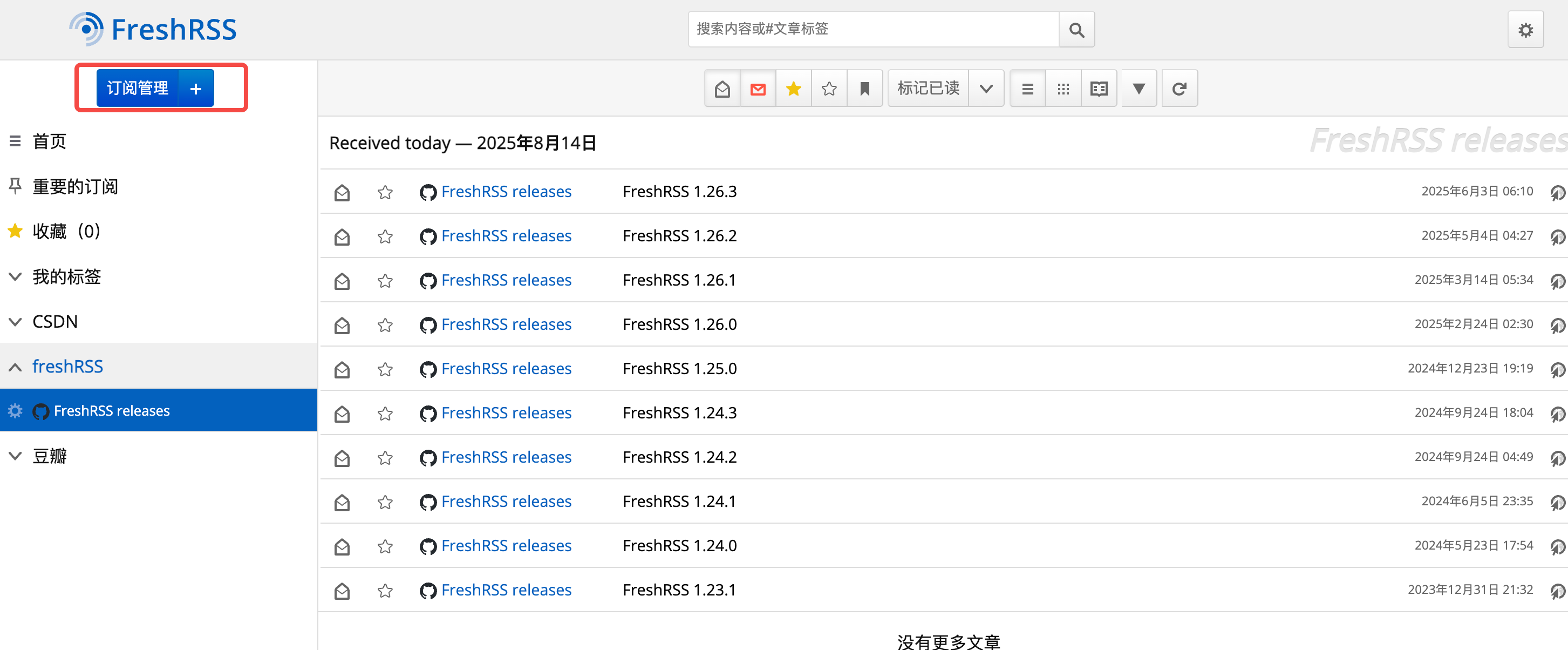Star the FreshRSS 1.26.2 article
Image resolution: width=1568 pixels, height=650 pixels.
point(385,236)
